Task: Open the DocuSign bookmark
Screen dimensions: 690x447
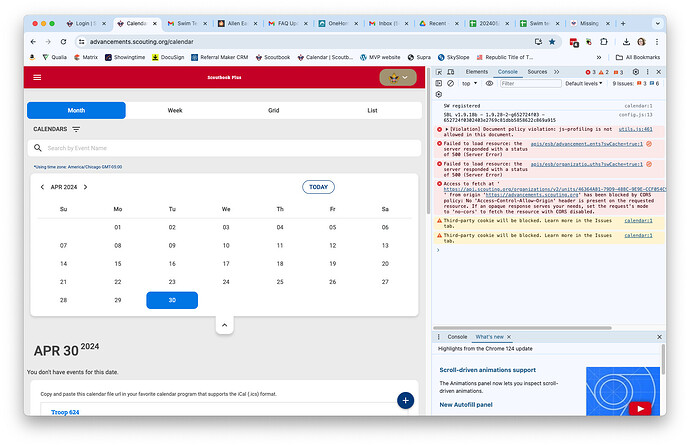Action: pos(168,57)
